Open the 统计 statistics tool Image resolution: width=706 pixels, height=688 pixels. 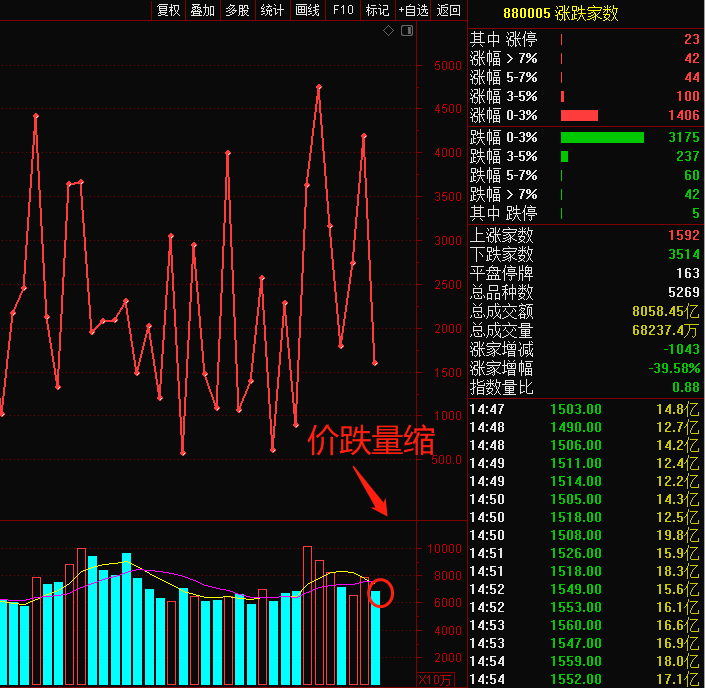272,10
